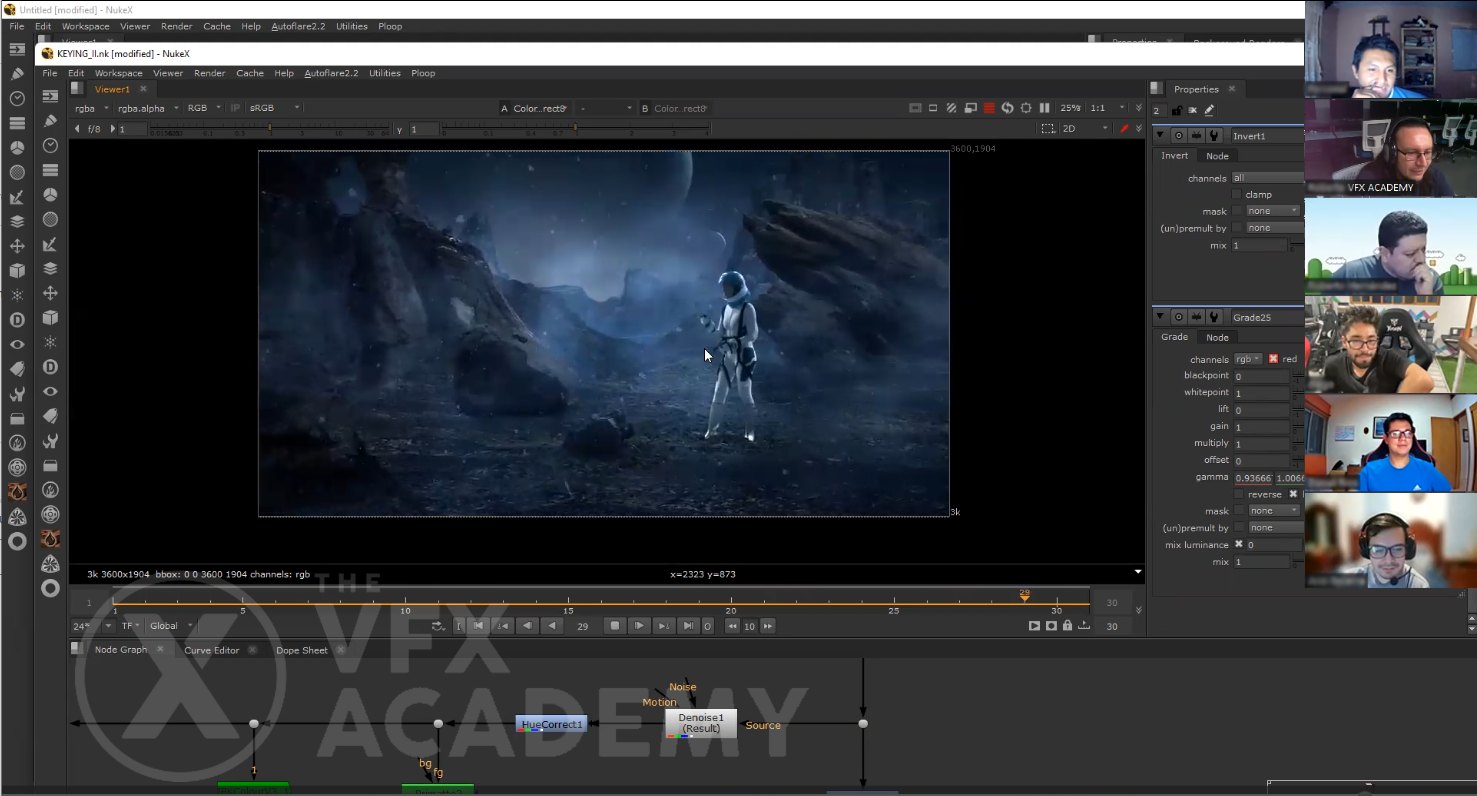Click the pencil edit icon in Properties
The image size is (1477, 796).
tap(1209, 110)
